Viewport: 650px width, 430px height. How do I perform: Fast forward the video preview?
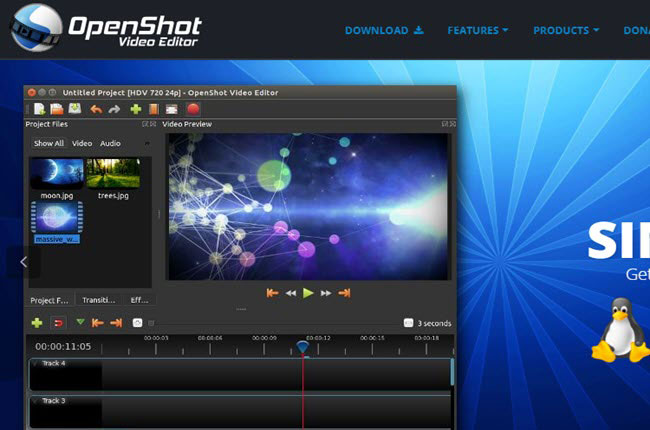coord(326,293)
